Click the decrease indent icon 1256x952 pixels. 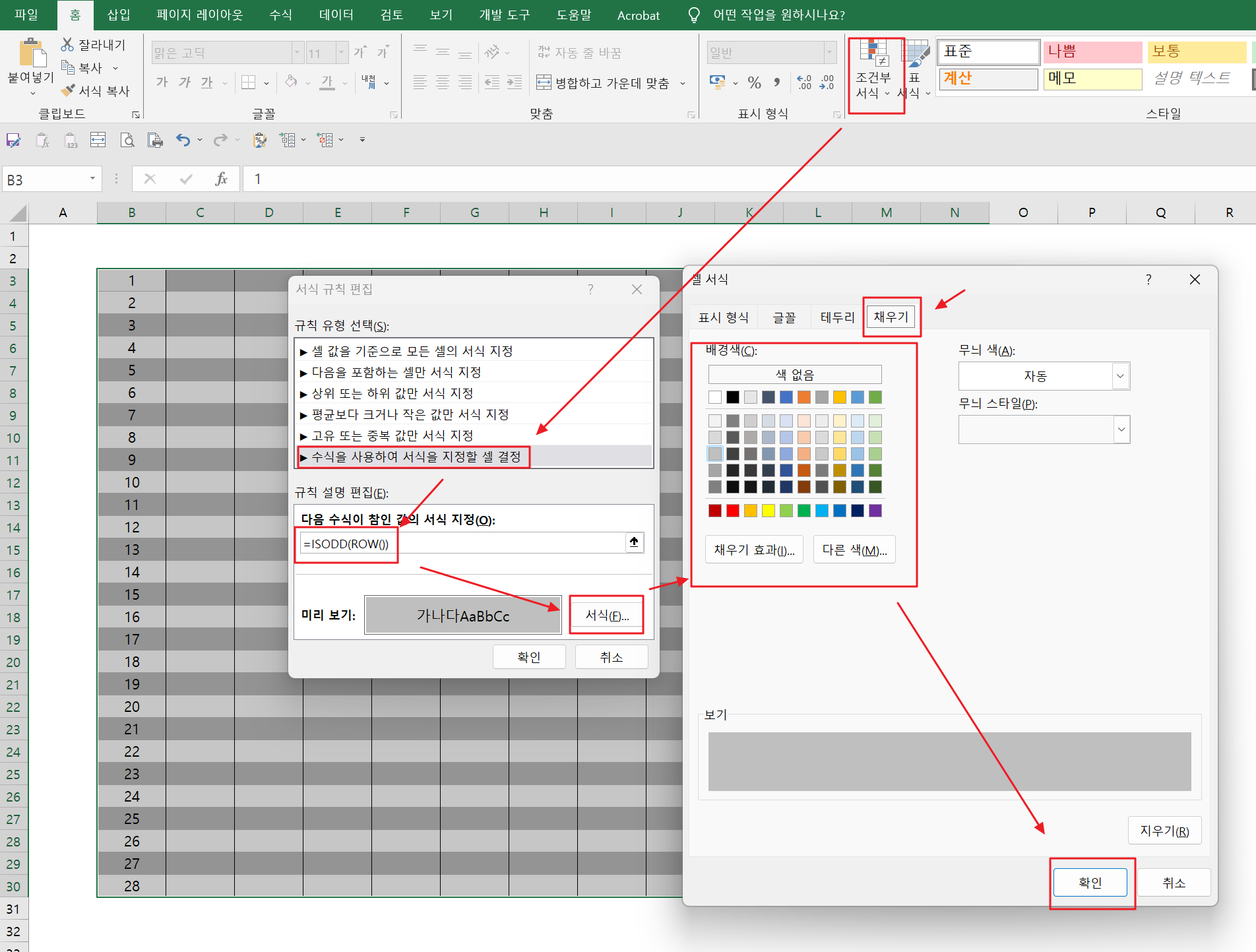(x=492, y=82)
